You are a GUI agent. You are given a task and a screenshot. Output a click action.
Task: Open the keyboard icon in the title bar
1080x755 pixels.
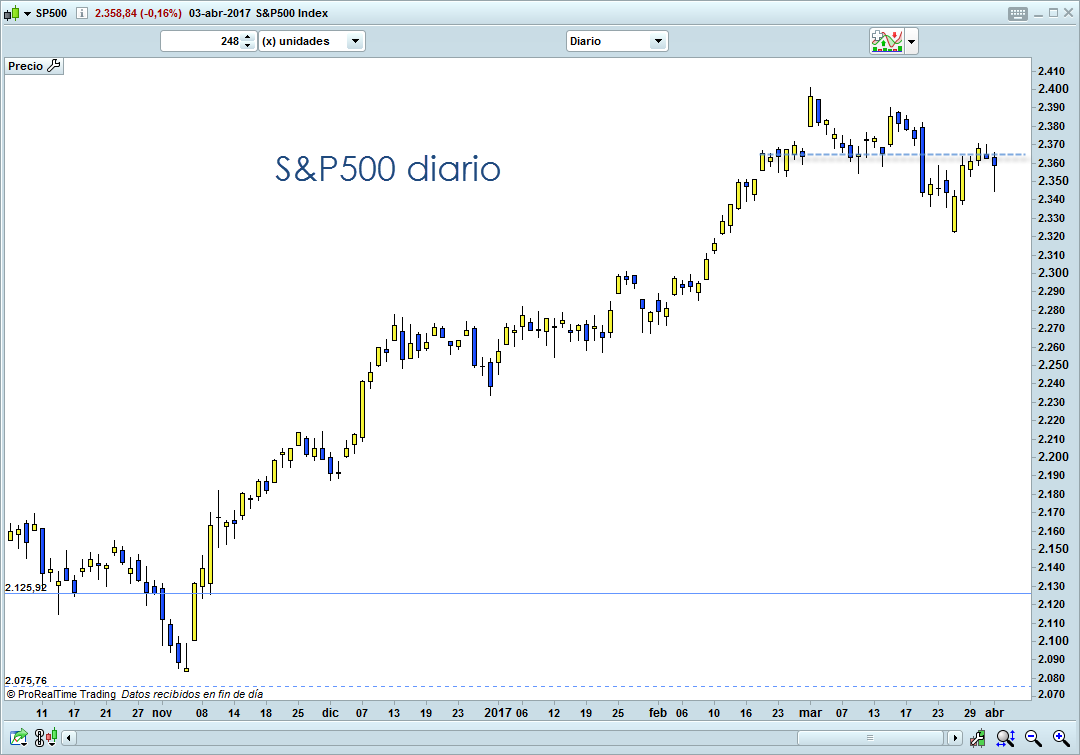[1018, 13]
